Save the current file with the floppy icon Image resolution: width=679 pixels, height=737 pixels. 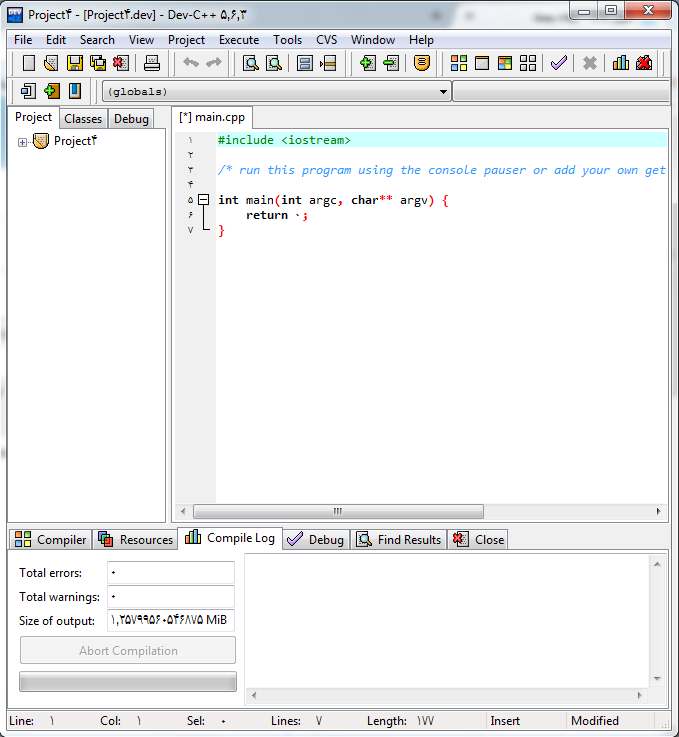coord(75,63)
